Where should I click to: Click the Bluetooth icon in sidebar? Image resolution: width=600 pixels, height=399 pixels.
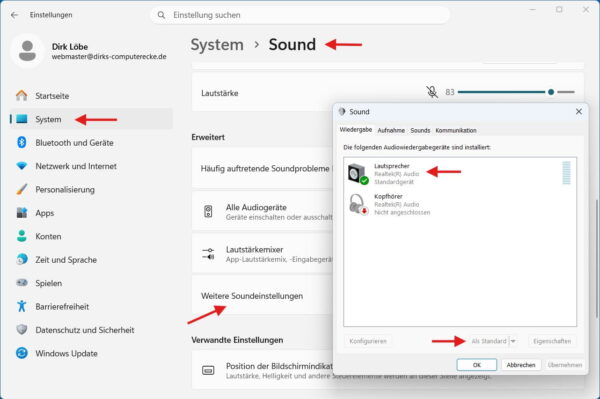[x=22, y=142]
